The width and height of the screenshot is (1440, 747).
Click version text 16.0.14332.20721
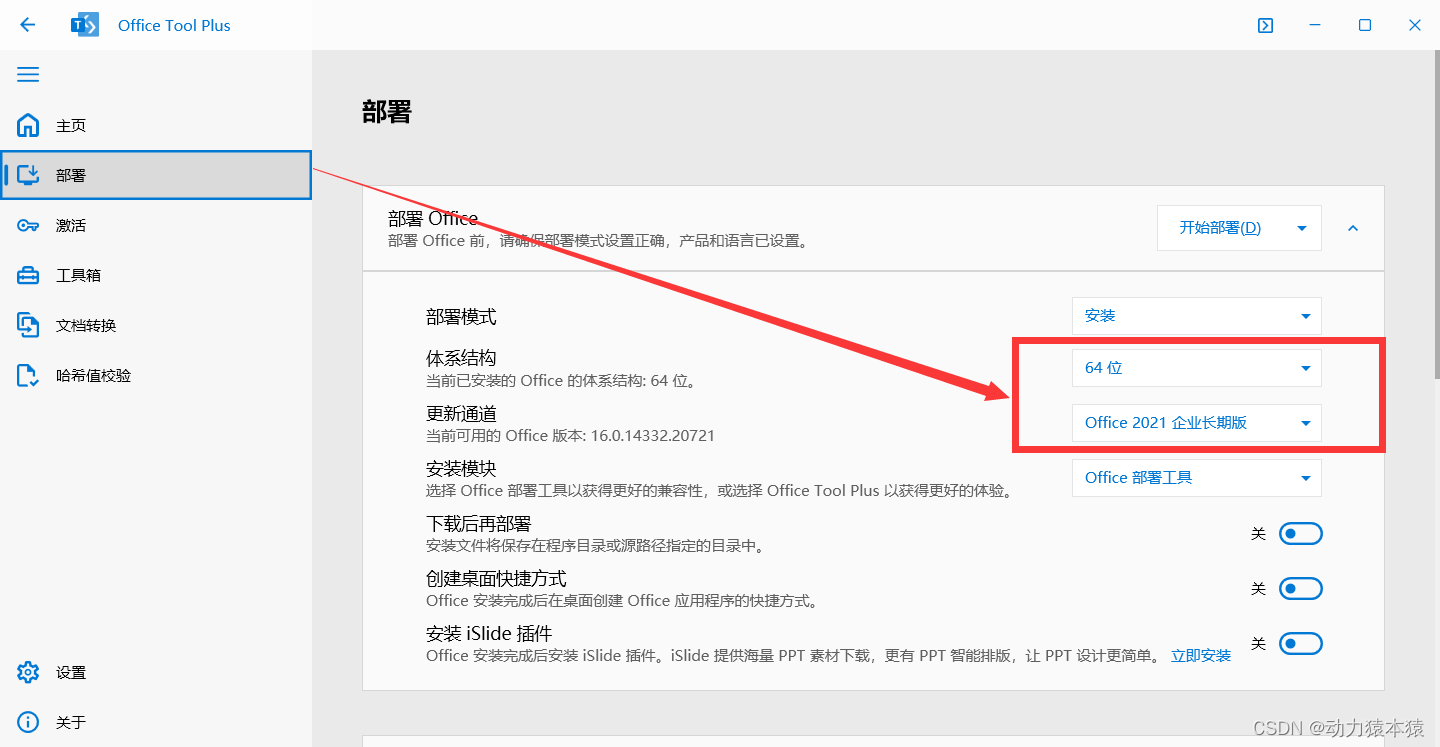pos(652,436)
